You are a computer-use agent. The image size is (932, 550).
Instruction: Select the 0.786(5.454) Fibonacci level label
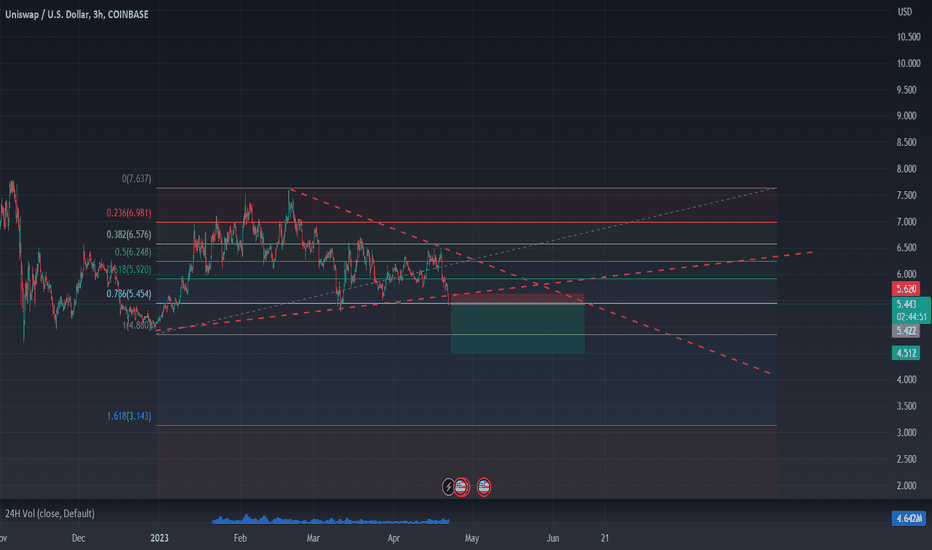tap(129, 294)
